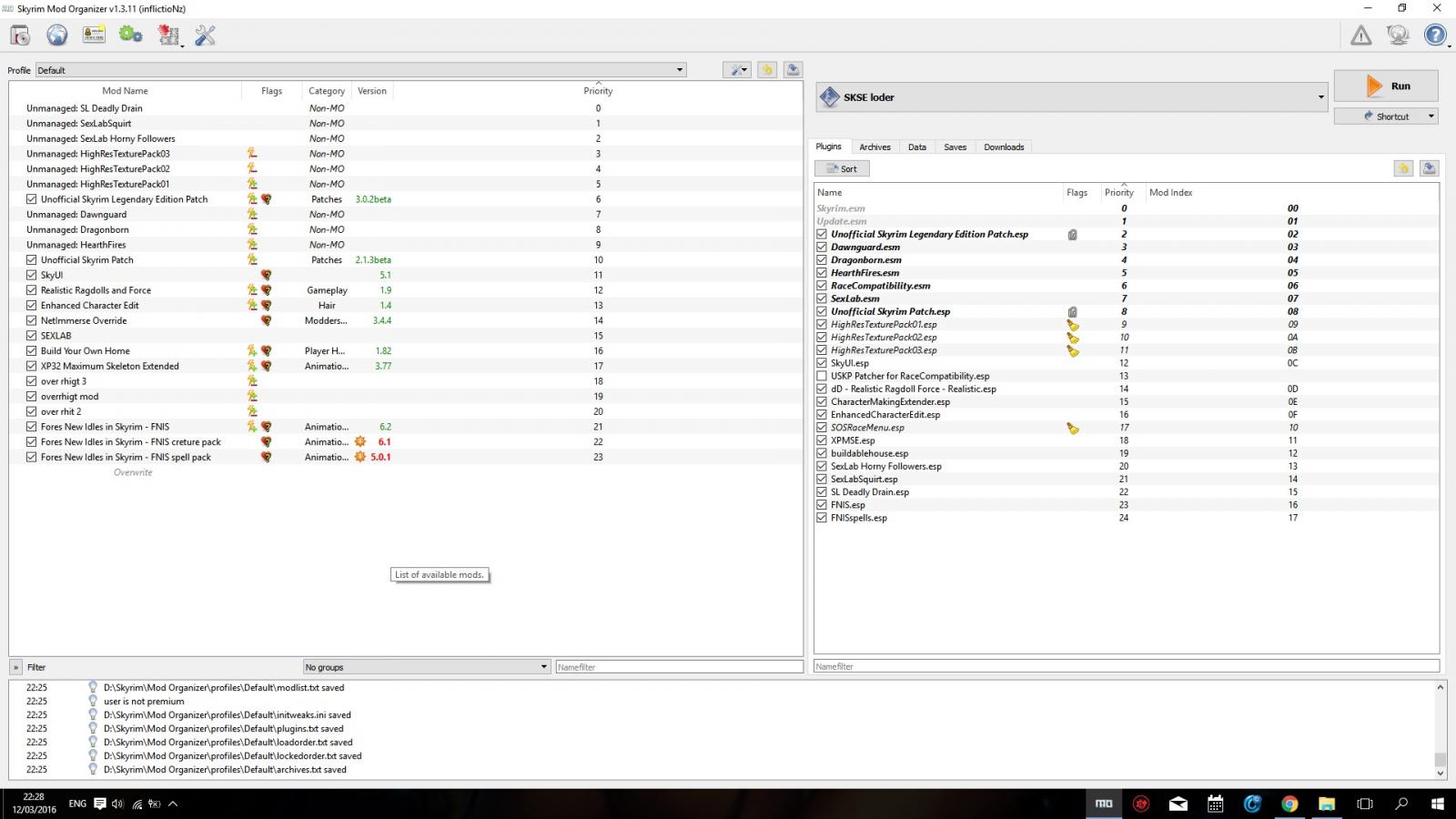Image resolution: width=1456 pixels, height=819 pixels.
Task: Click the restore backup icon in Plugins tab
Action: pos(1403,168)
